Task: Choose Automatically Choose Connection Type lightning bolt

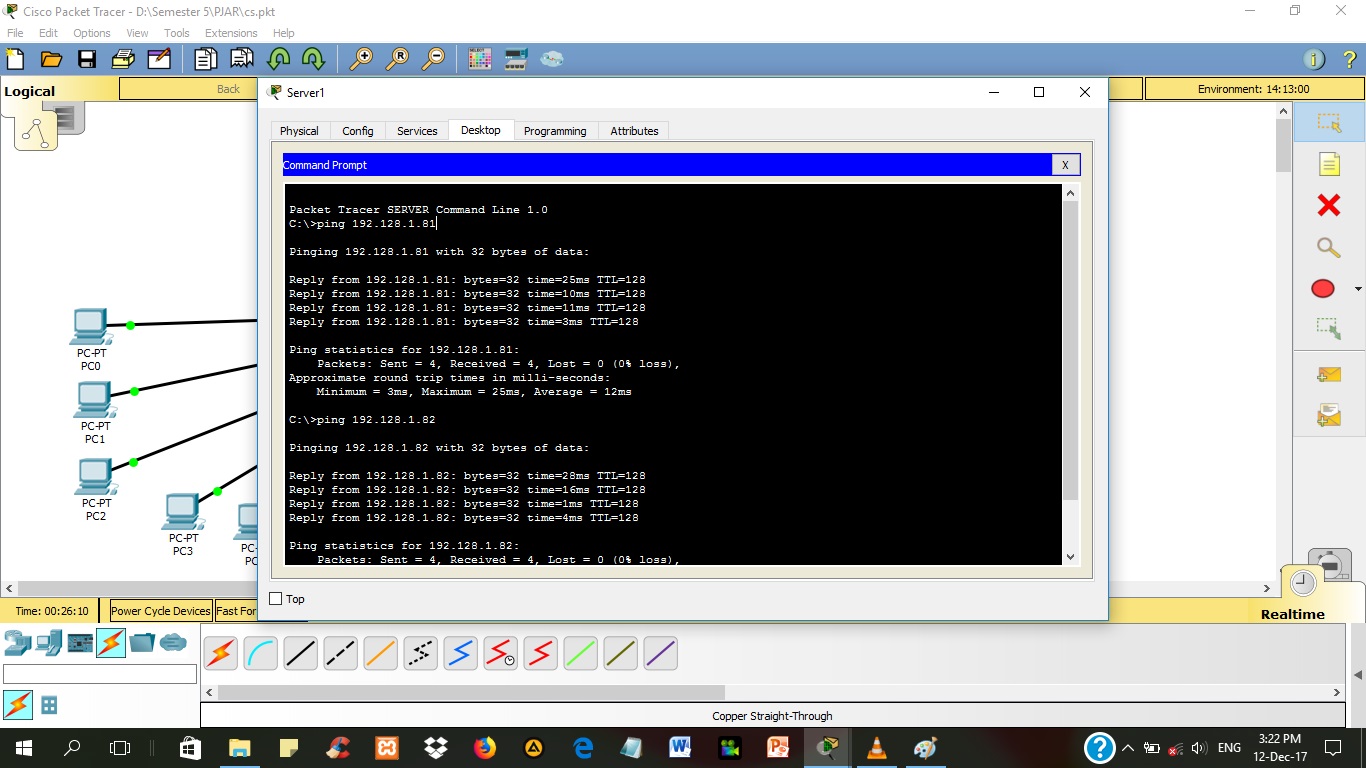Action: pyautogui.click(x=220, y=653)
